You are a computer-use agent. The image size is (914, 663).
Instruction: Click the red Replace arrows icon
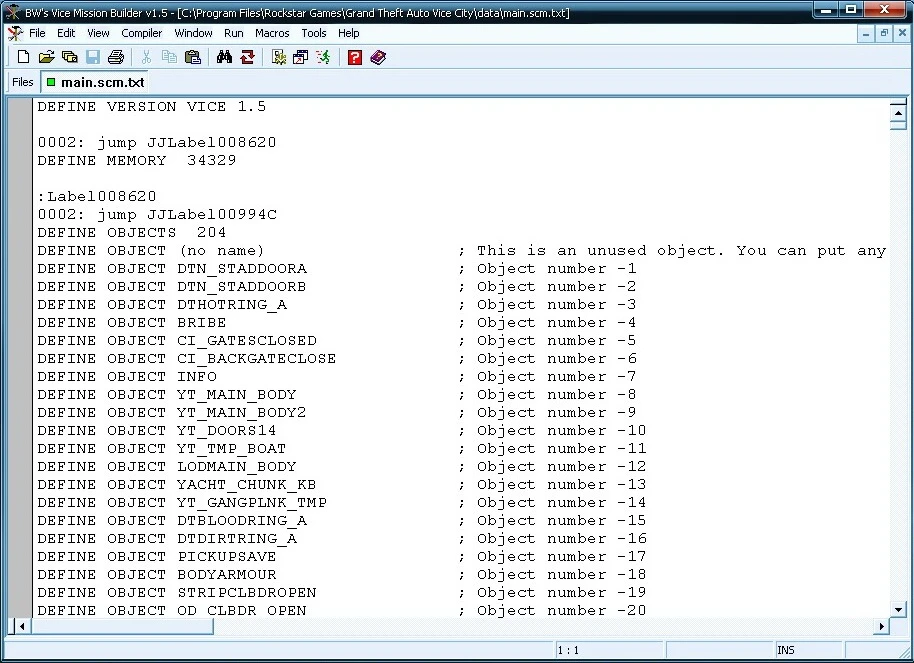pyautogui.click(x=247, y=57)
